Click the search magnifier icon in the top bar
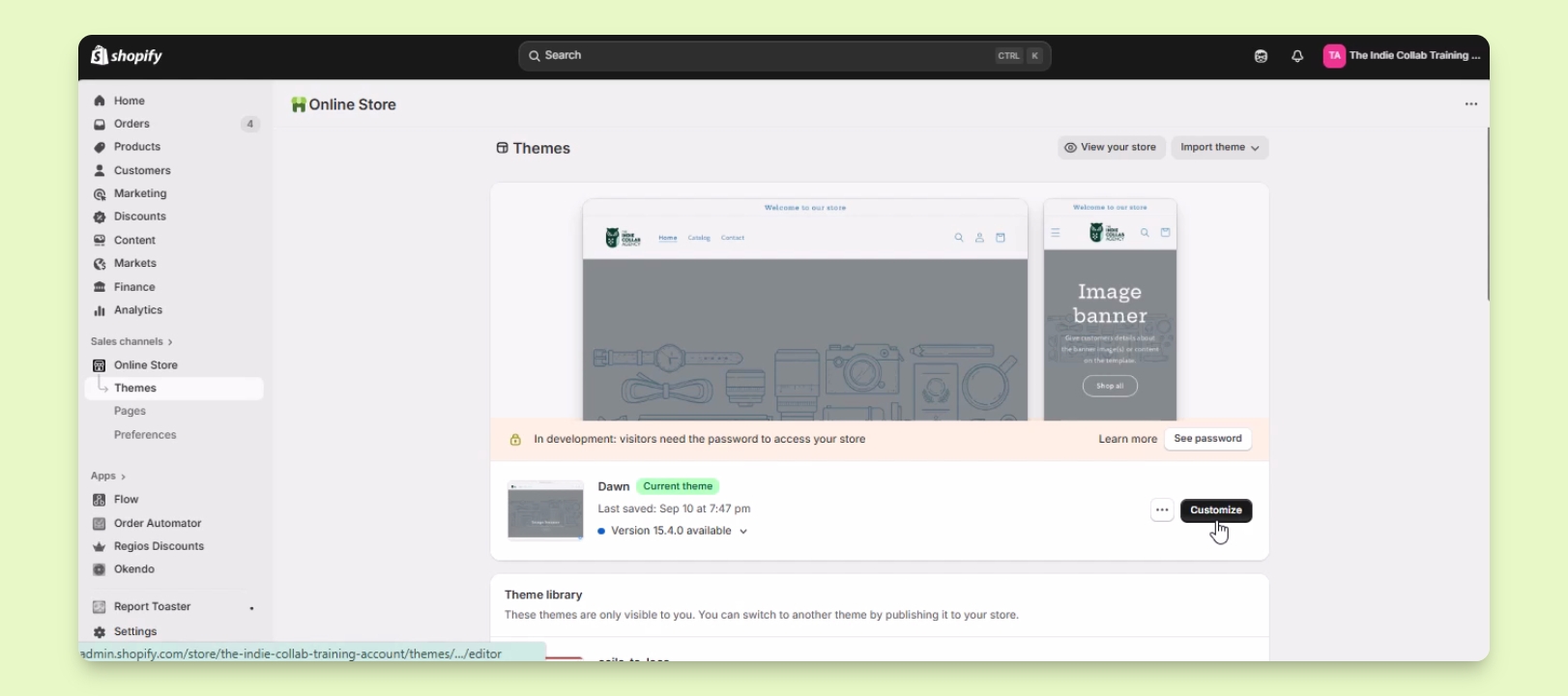This screenshot has width=1568, height=696. coord(534,56)
